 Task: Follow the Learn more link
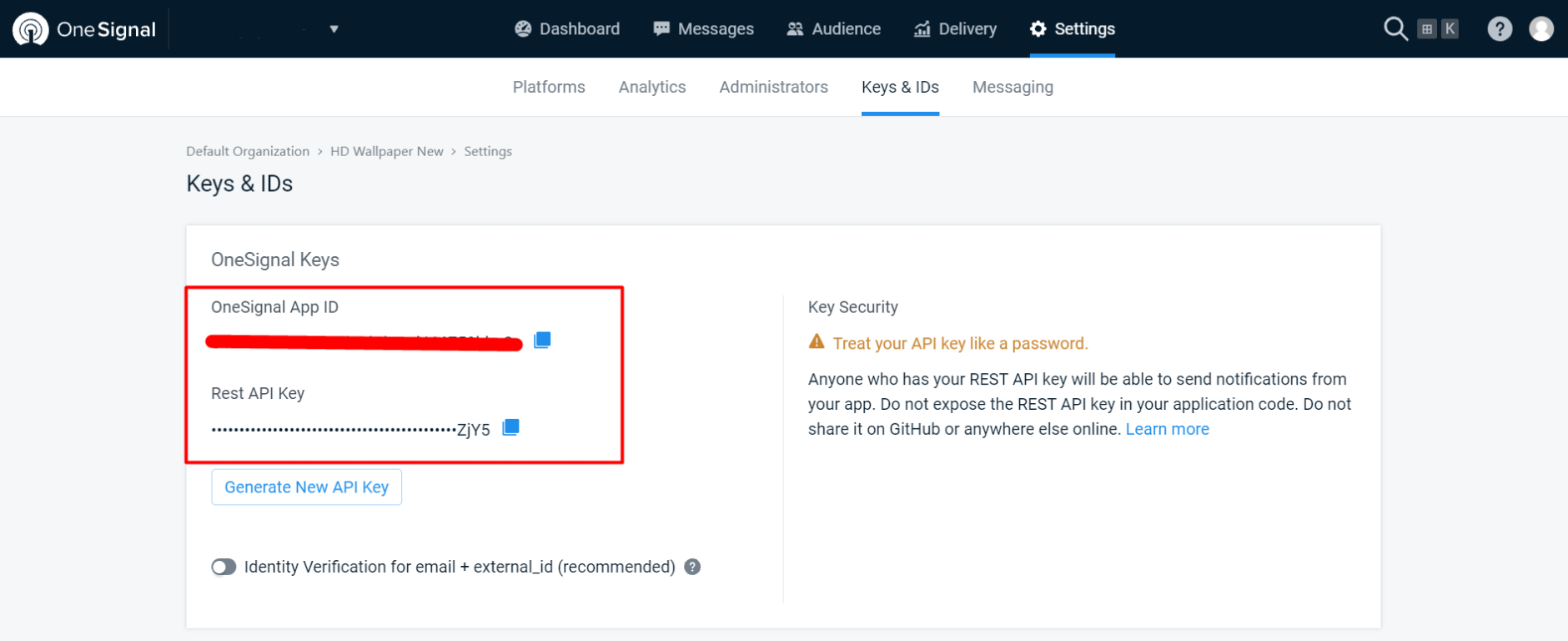(x=1167, y=429)
